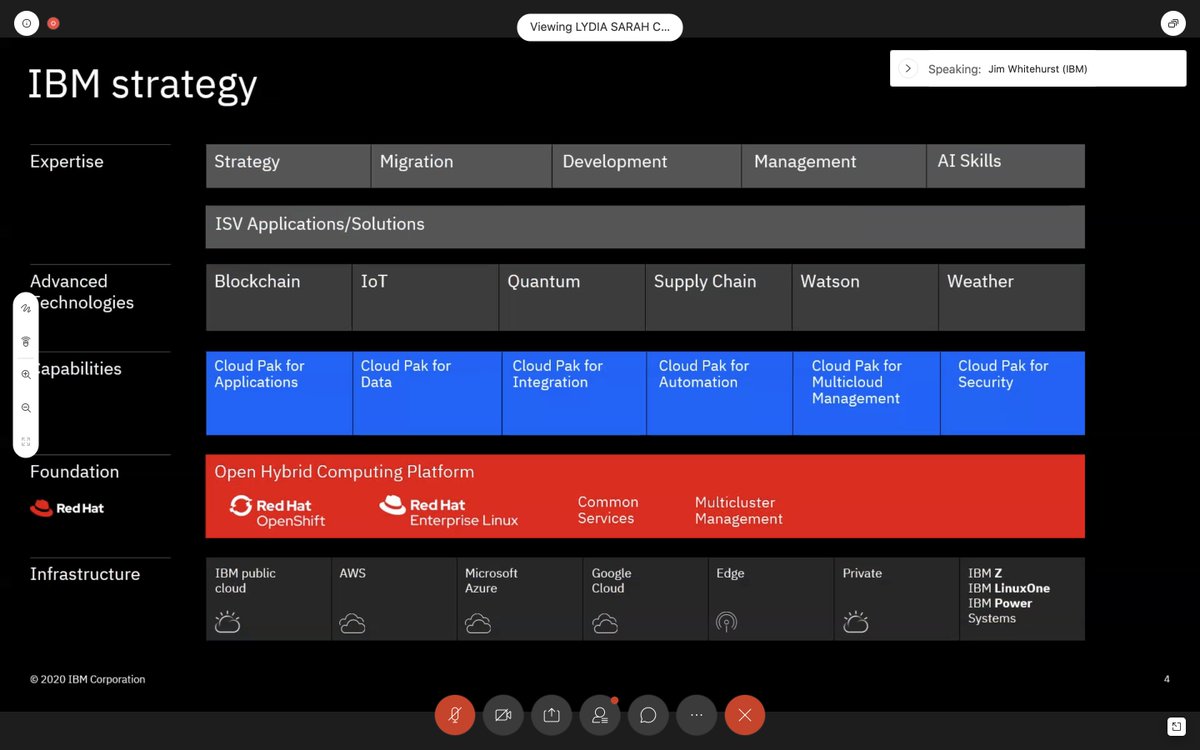Click the IoT technology cell
The height and width of the screenshot is (750, 1200).
click(x=425, y=297)
